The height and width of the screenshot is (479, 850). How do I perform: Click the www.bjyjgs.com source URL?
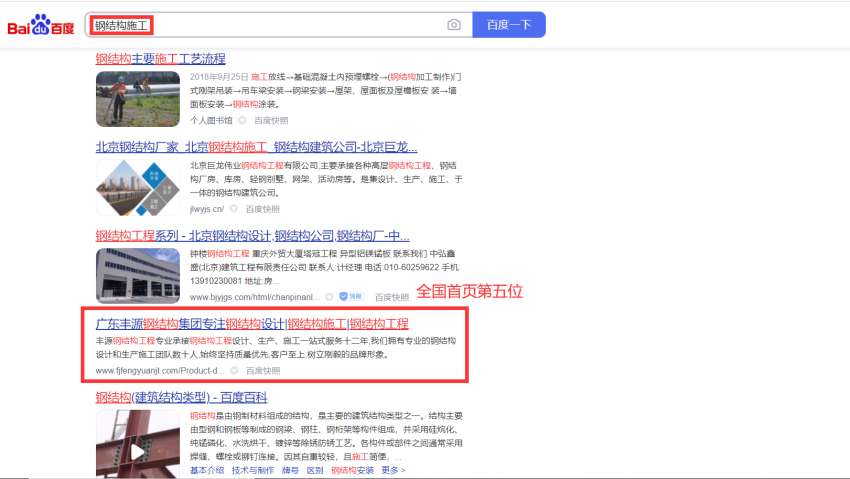pyautogui.click(x=254, y=297)
